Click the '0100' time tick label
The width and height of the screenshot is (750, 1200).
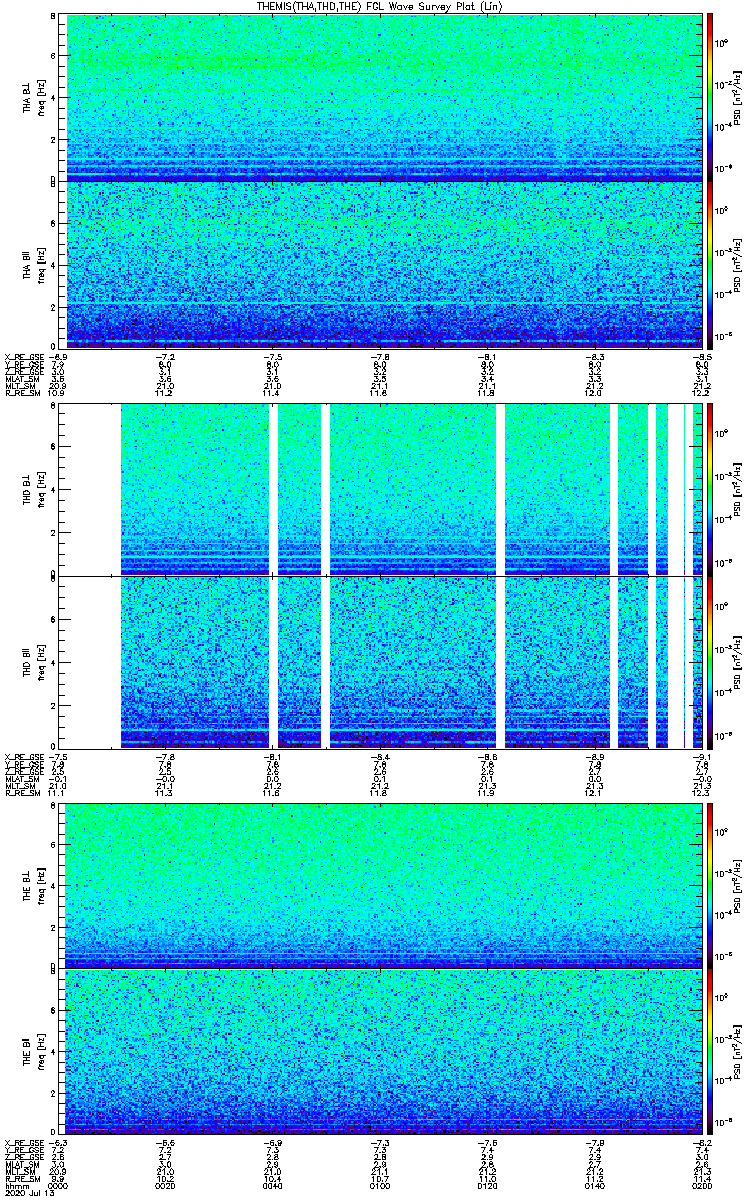click(381, 1186)
